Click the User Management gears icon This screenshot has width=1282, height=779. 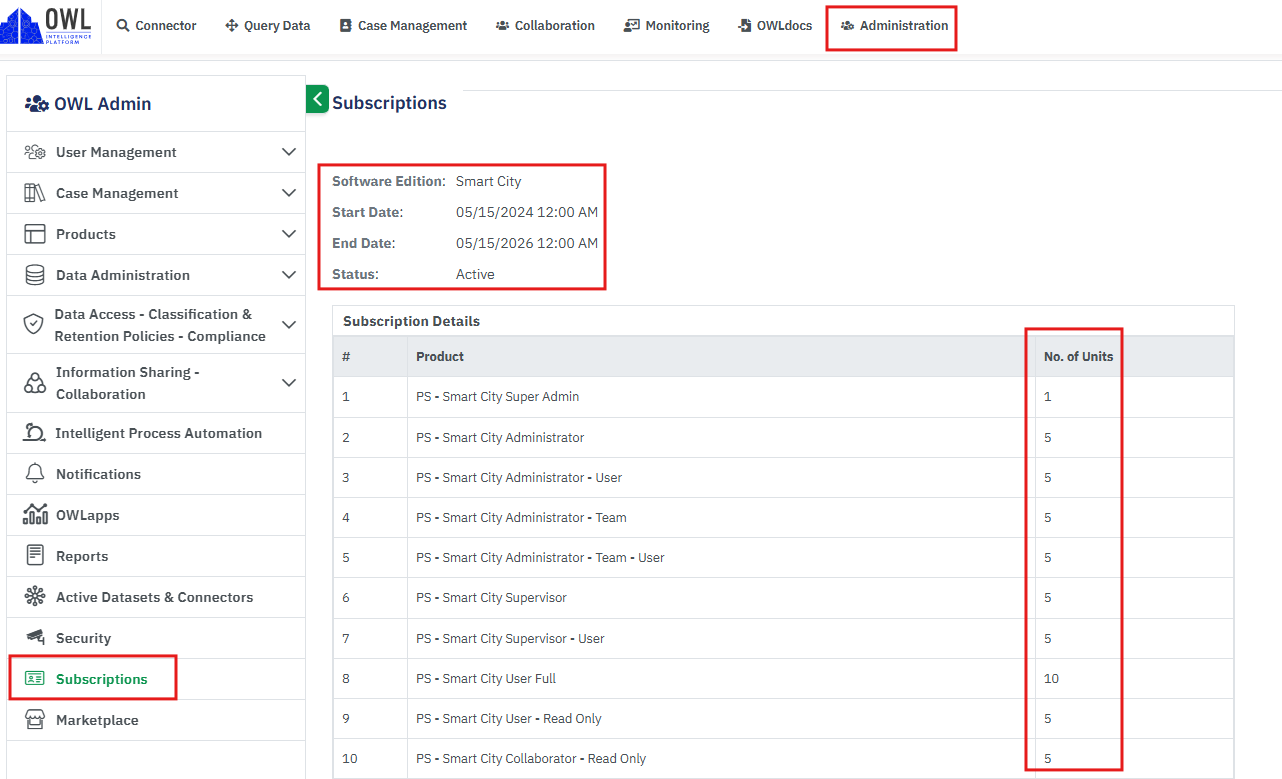pos(35,152)
